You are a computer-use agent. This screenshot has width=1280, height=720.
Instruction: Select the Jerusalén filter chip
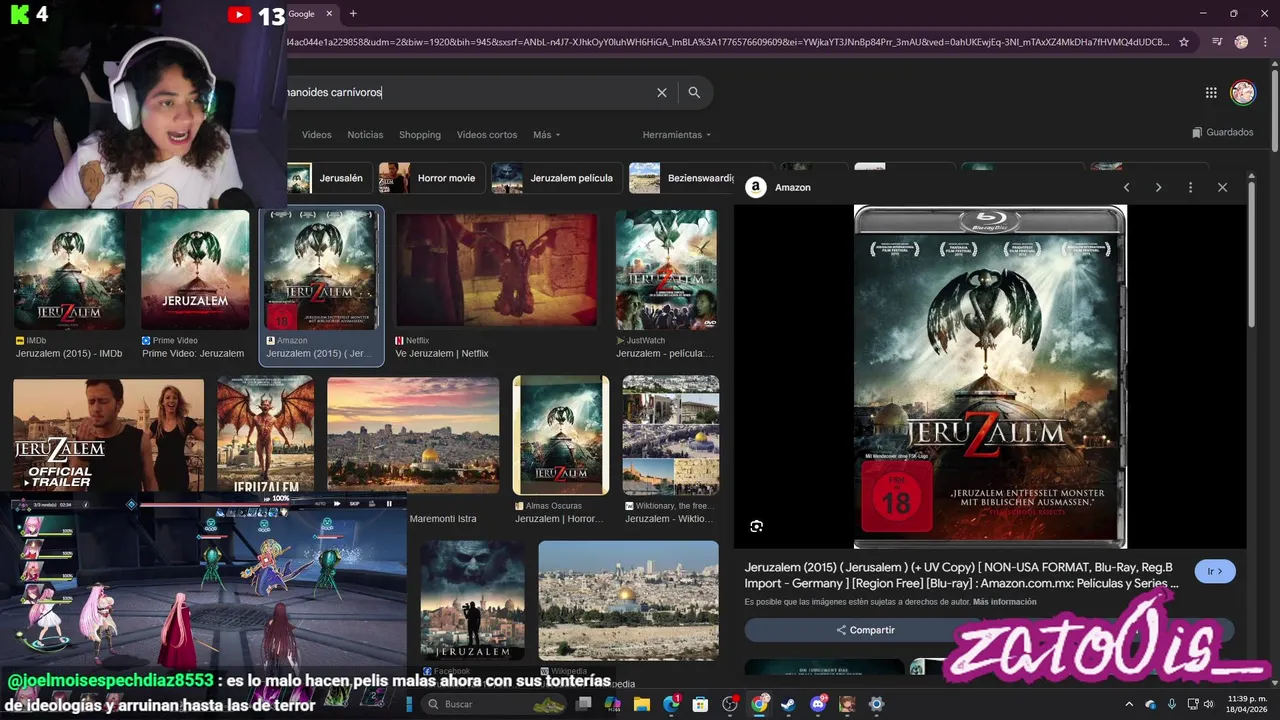(x=329, y=178)
